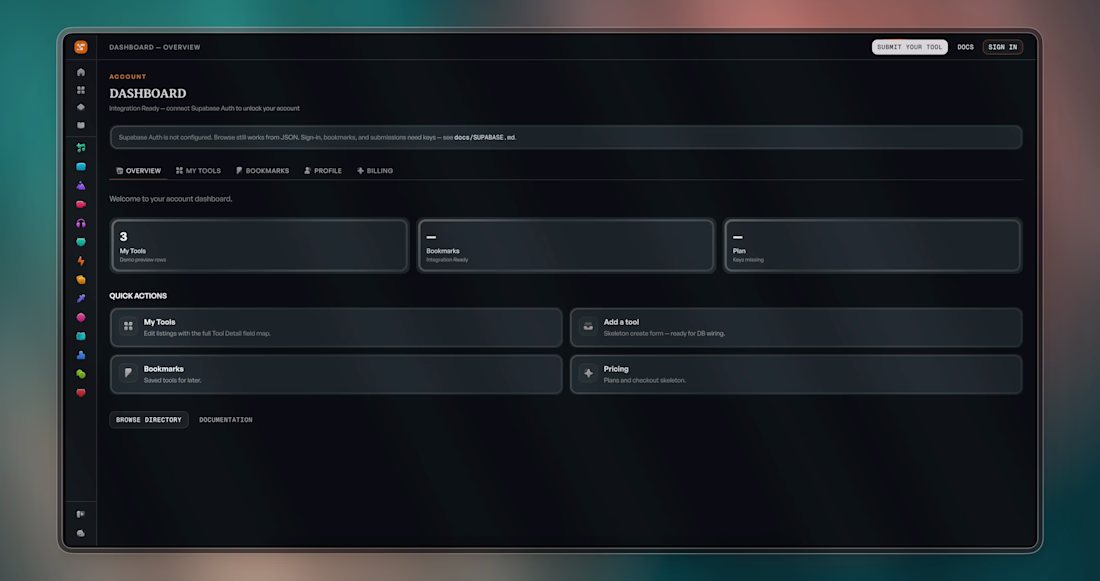Select the blue user-shaped category icon

(81, 355)
